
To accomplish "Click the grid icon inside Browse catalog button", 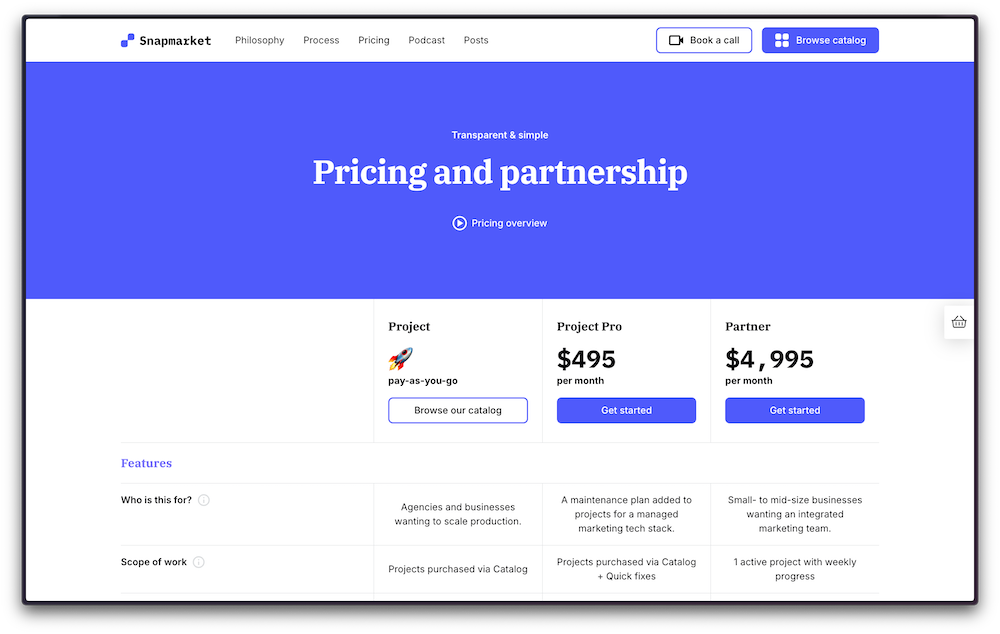I will (x=782, y=40).
